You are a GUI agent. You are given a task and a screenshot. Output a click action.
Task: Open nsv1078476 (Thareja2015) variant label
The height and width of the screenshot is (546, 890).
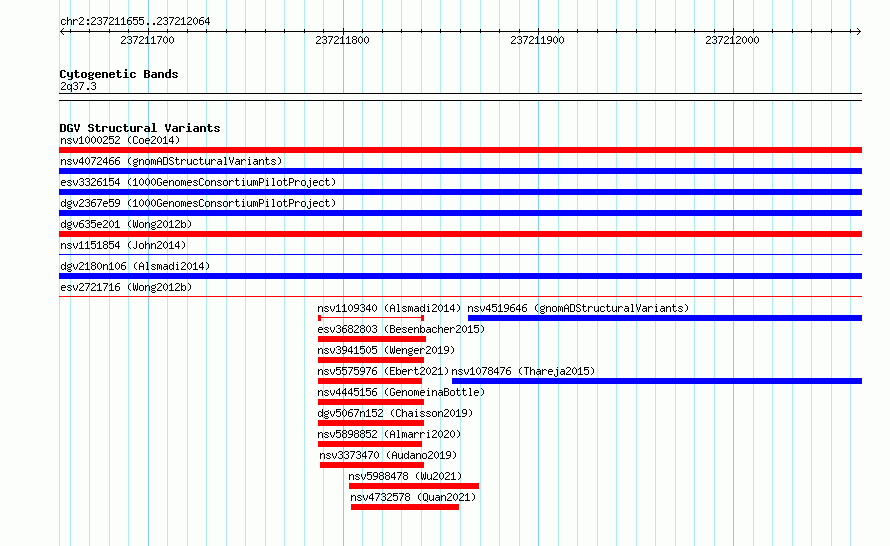(523, 371)
